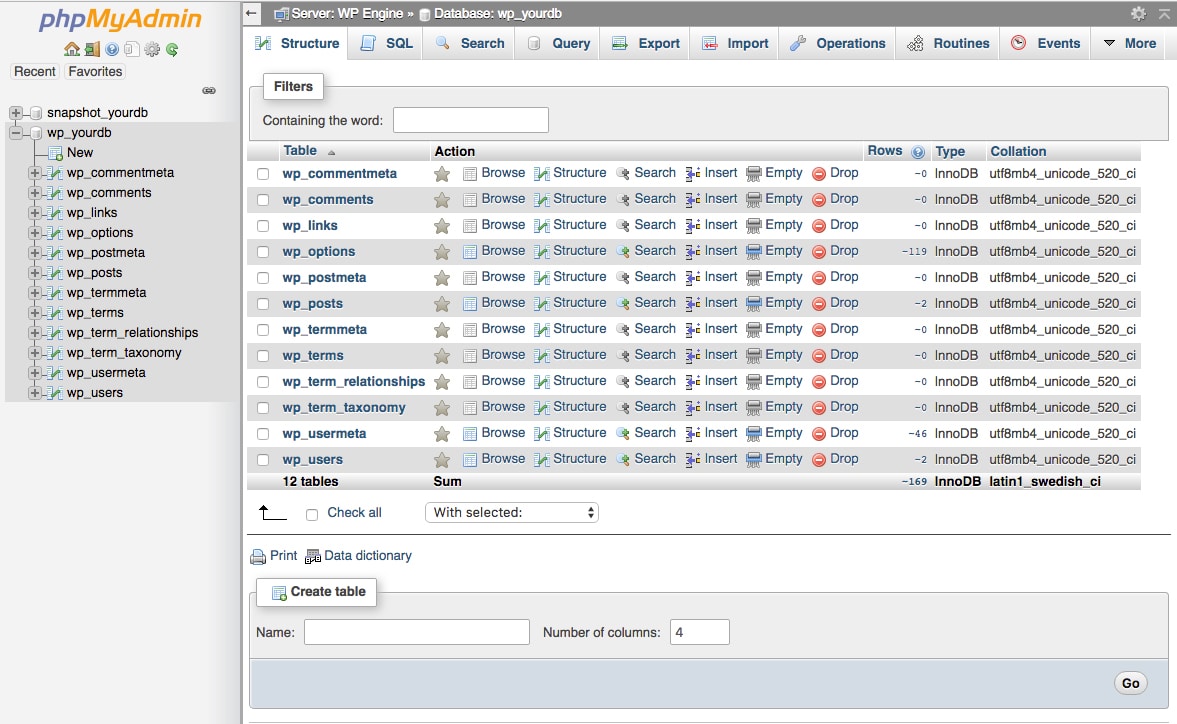Click the Data dictionary icon
This screenshot has width=1177, height=724.
313,557
